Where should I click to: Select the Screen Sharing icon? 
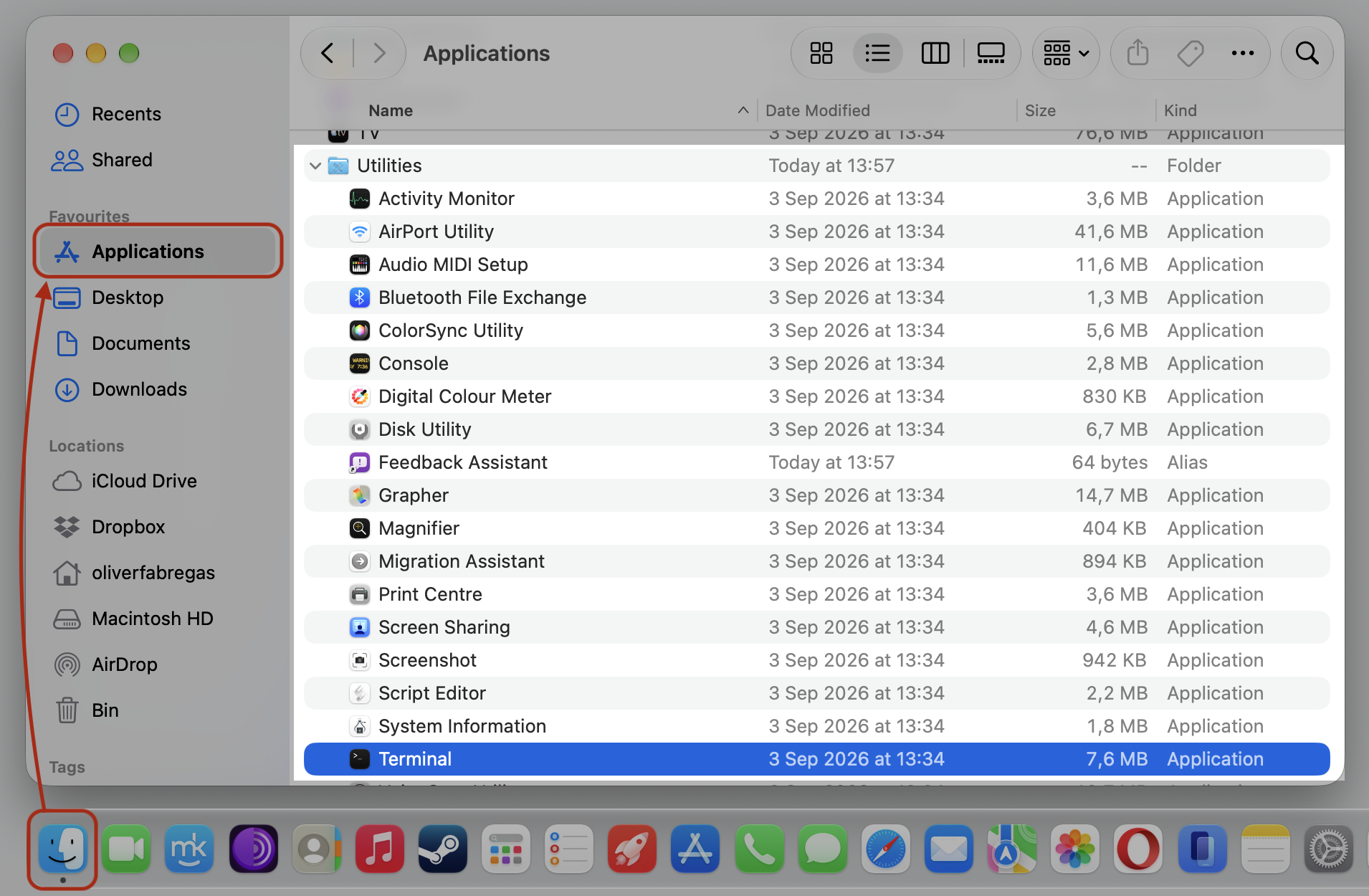tap(359, 627)
